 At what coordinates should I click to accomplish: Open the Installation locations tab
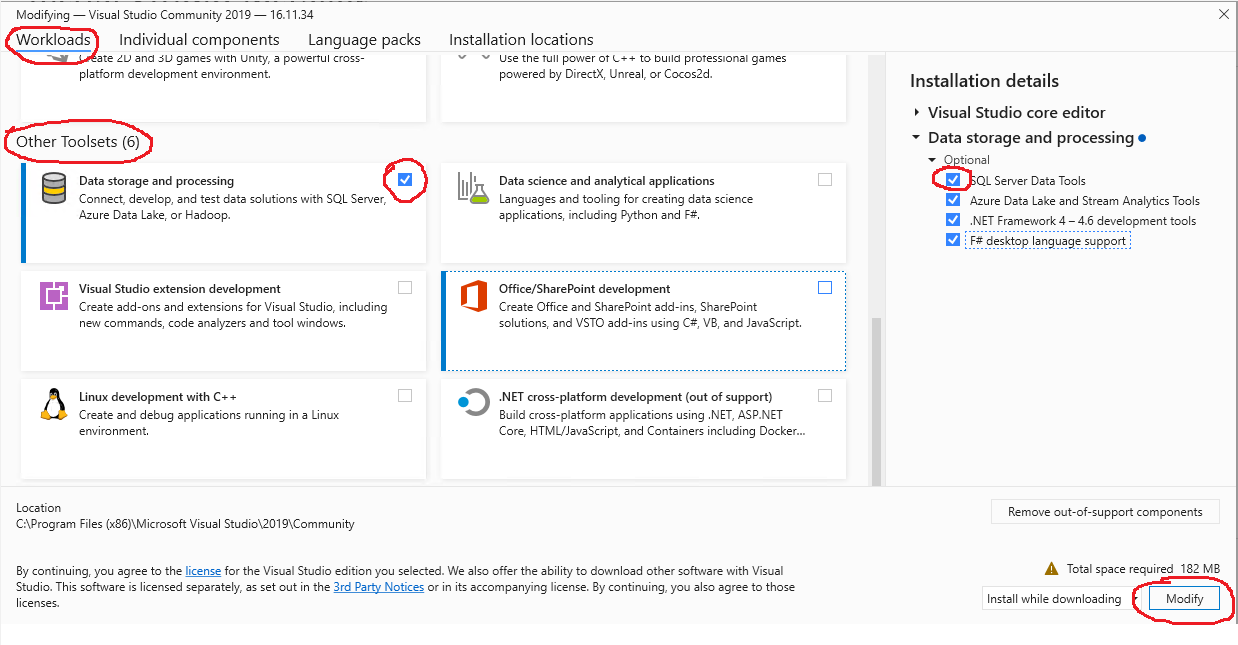click(521, 40)
